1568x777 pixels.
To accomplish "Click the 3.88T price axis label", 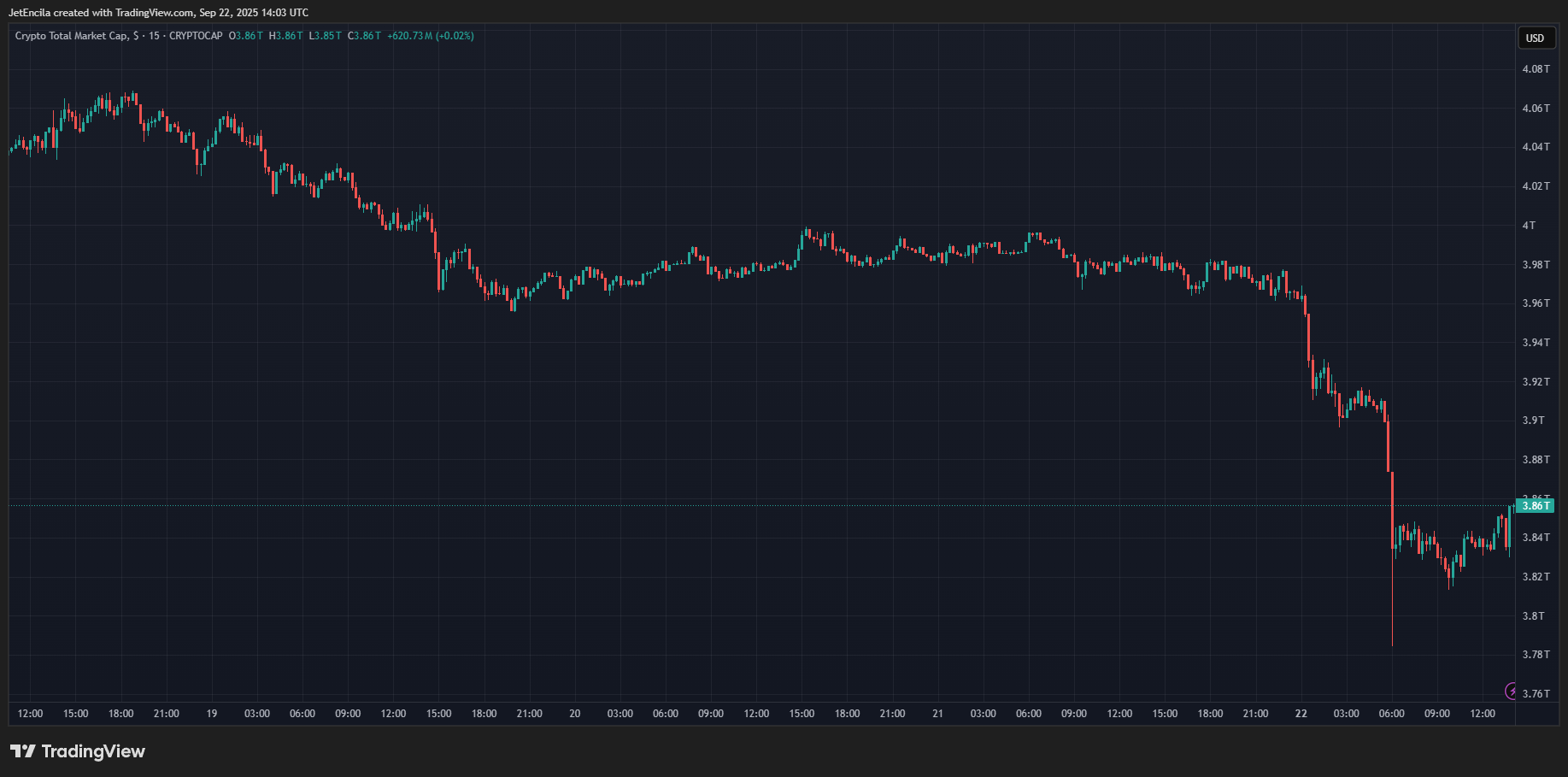I will 1536,460.
